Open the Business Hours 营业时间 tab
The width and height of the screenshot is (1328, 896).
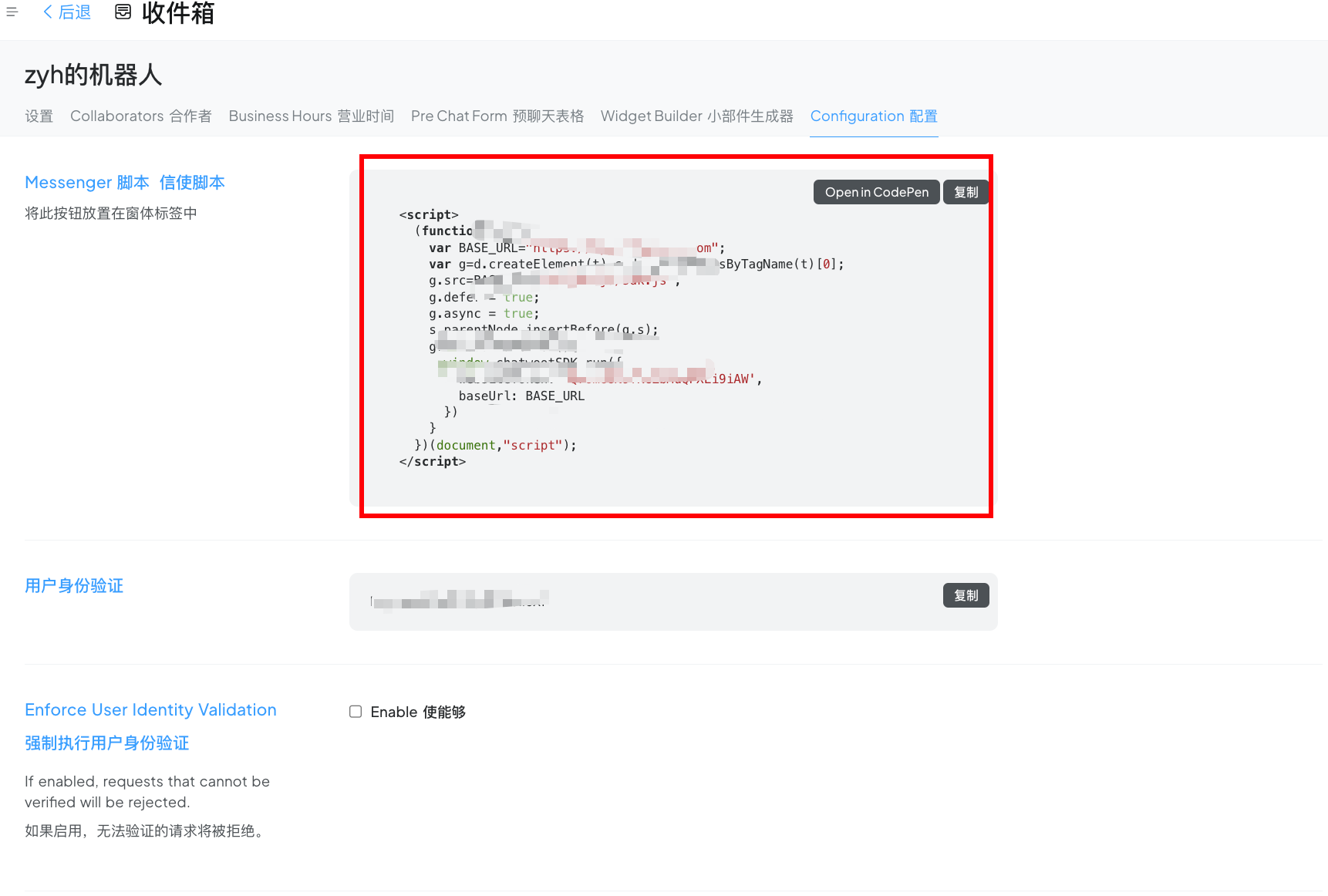[x=311, y=116]
